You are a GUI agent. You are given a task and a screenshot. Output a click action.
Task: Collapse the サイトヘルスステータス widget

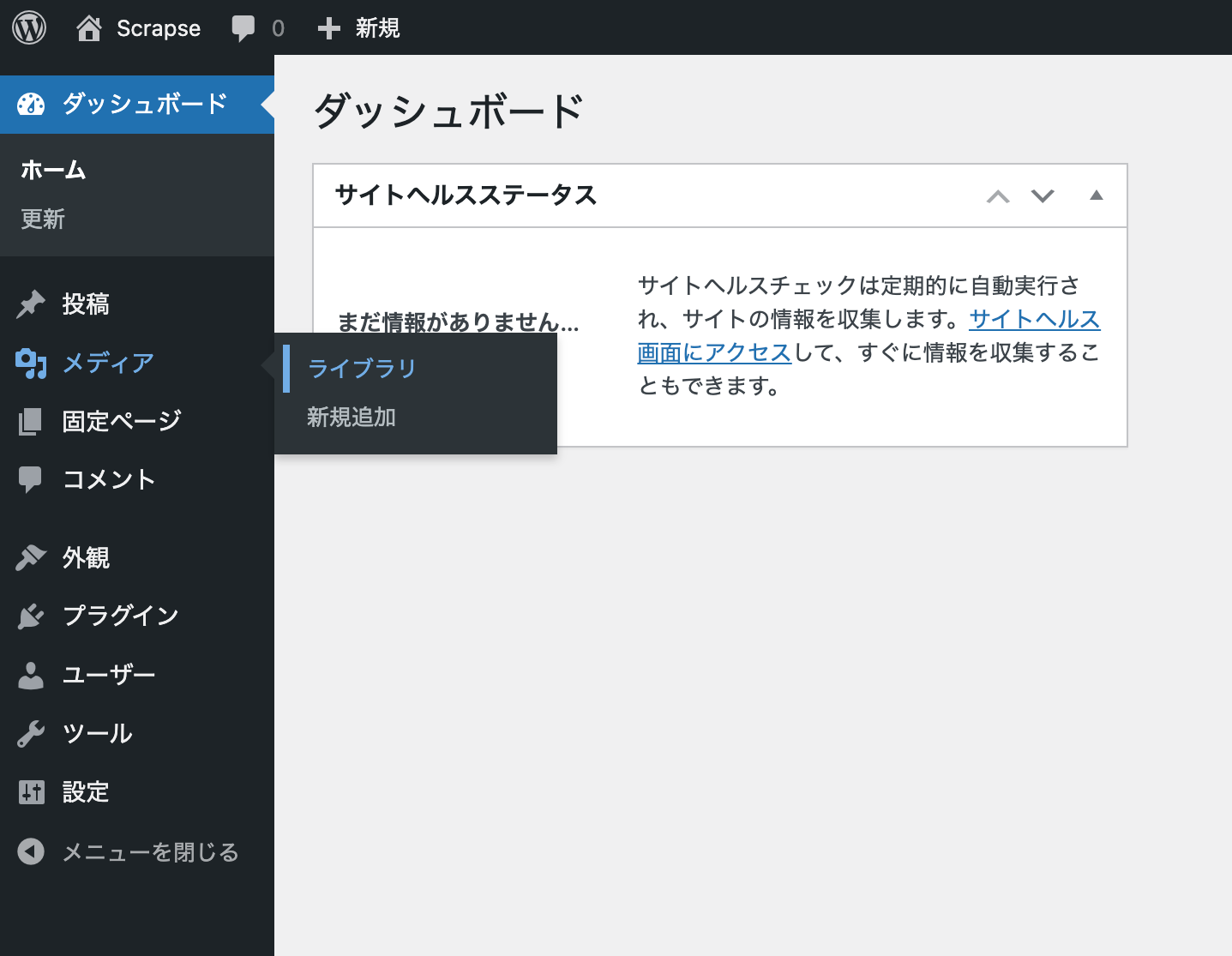(x=1097, y=195)
